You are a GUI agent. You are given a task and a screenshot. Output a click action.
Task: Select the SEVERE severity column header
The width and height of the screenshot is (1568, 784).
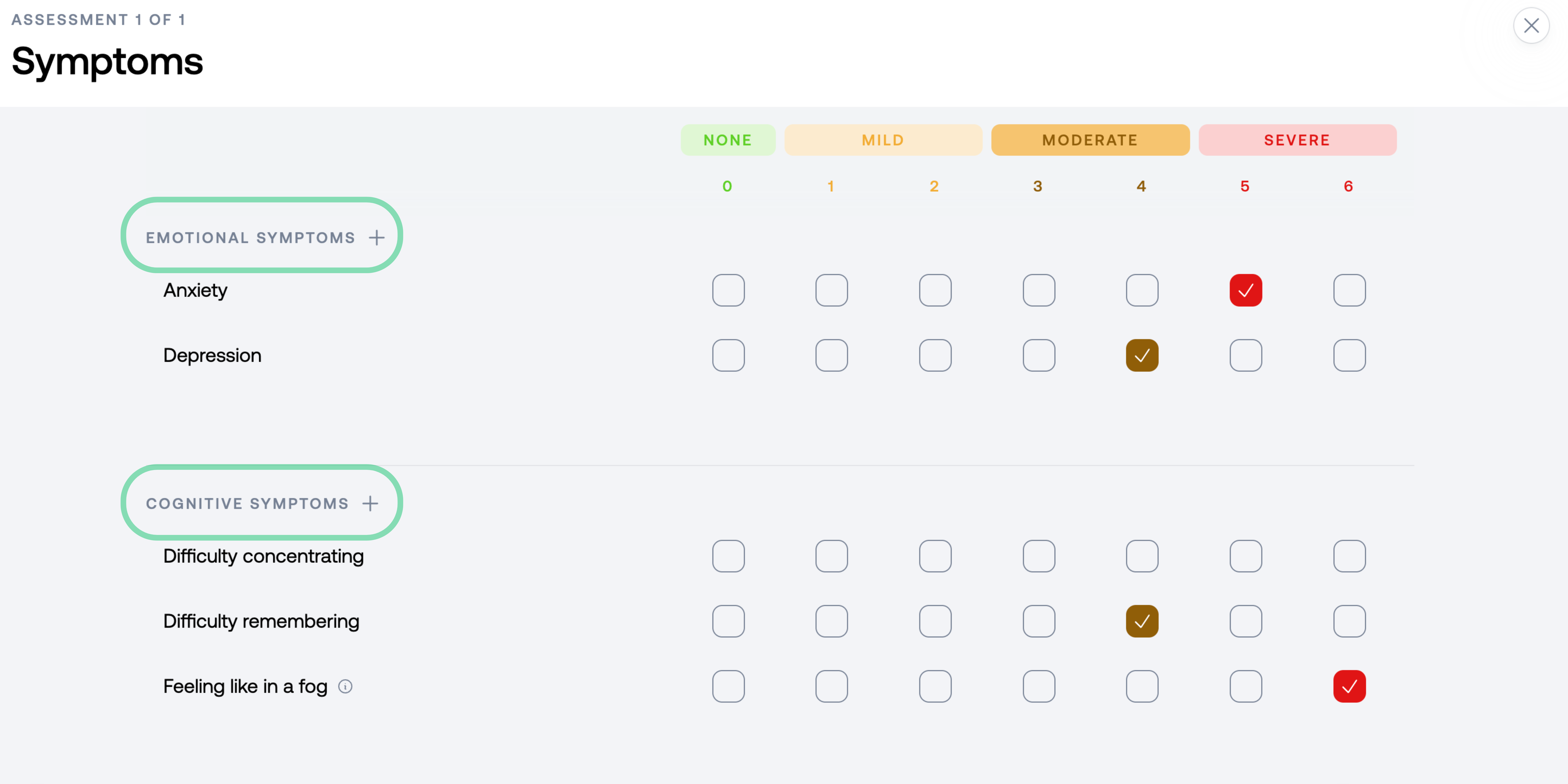click(x=1297, y=139)
